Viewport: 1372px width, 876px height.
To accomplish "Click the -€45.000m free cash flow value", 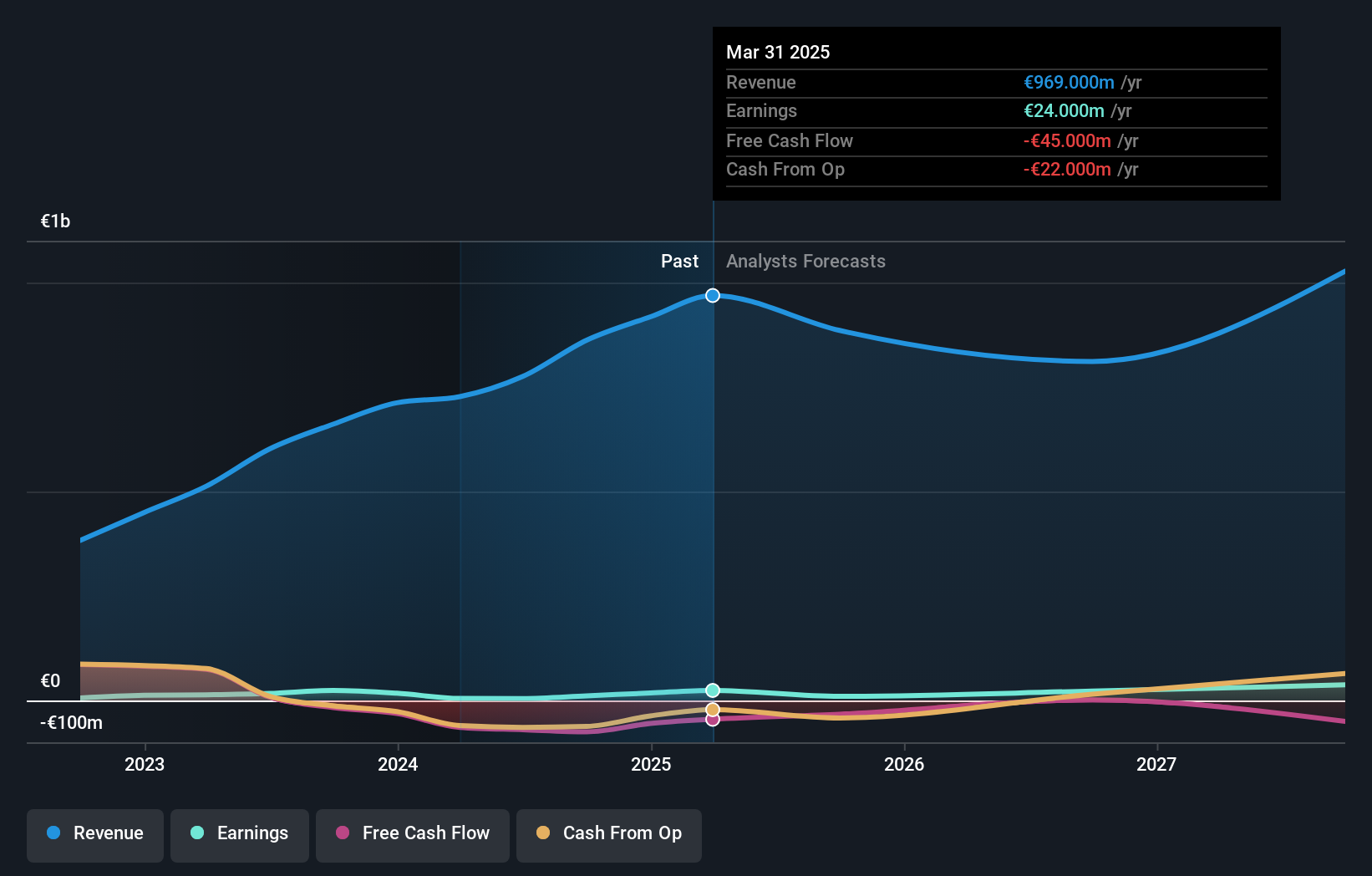I will pyautogui.click(x=1067, y=140).
